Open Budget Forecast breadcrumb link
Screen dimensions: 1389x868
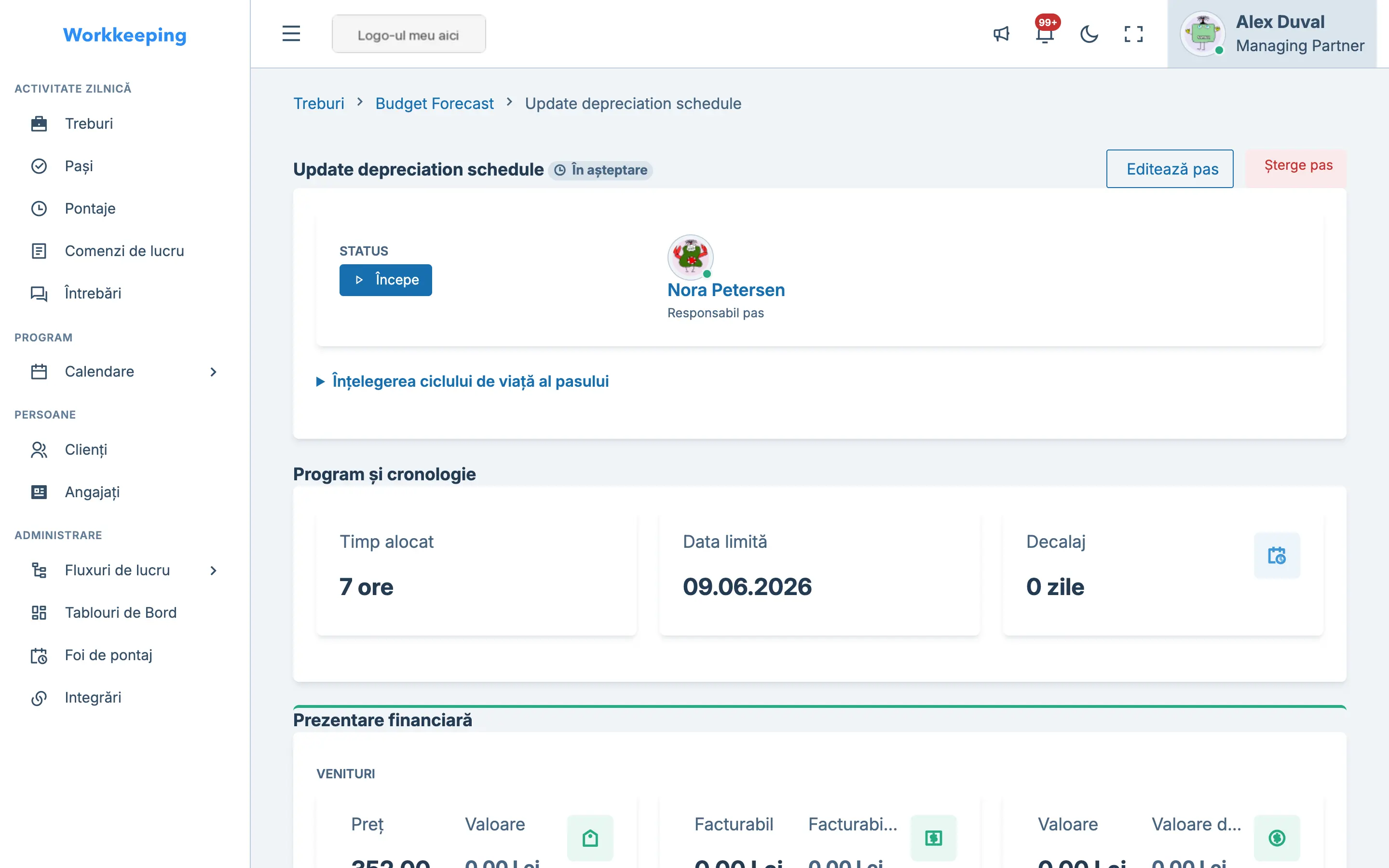click(x=434, y=103)
